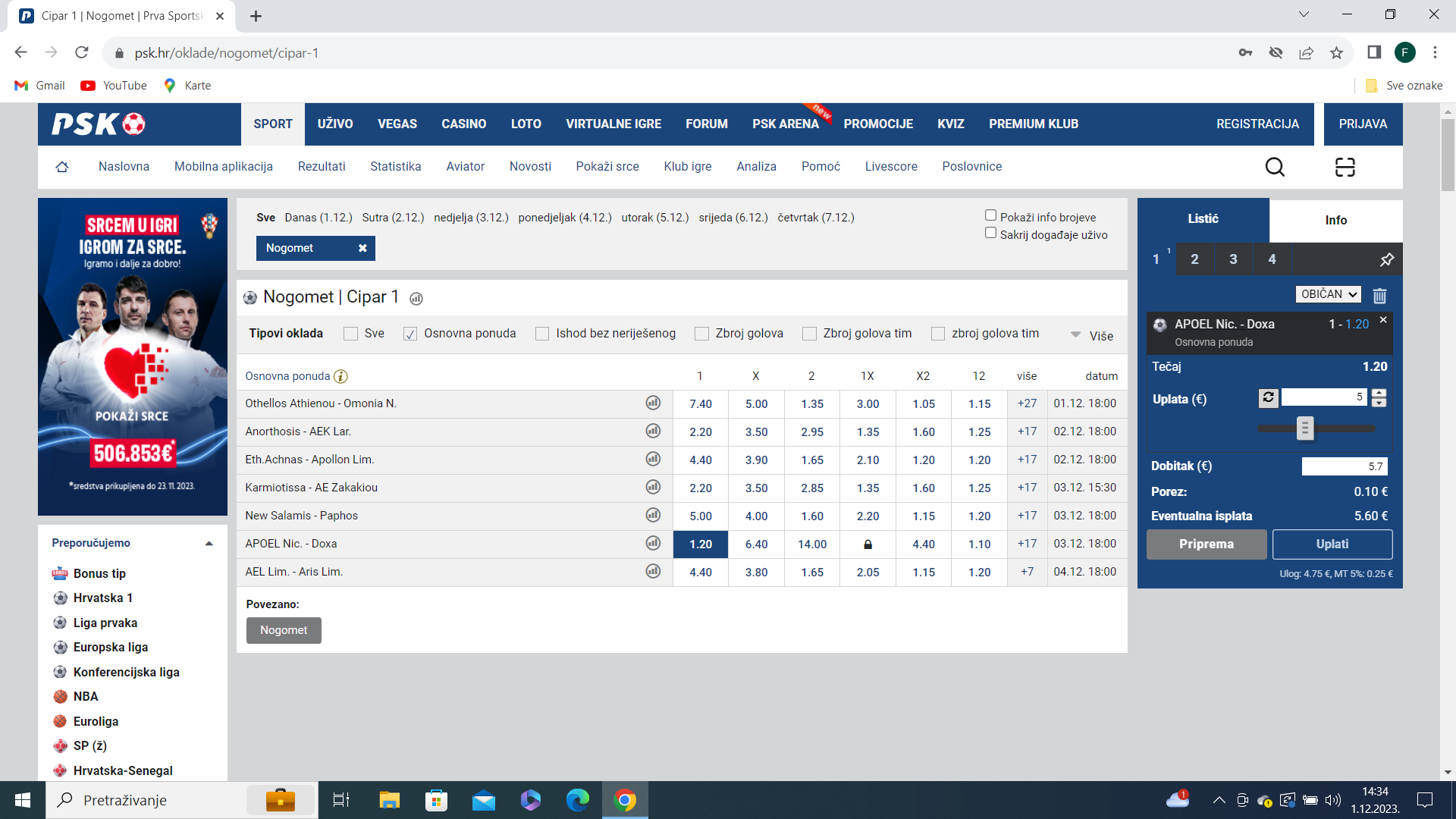Bookmark this page with star icon
Viewport: 1456px width, 819px height.
[x=1336, y=52]
